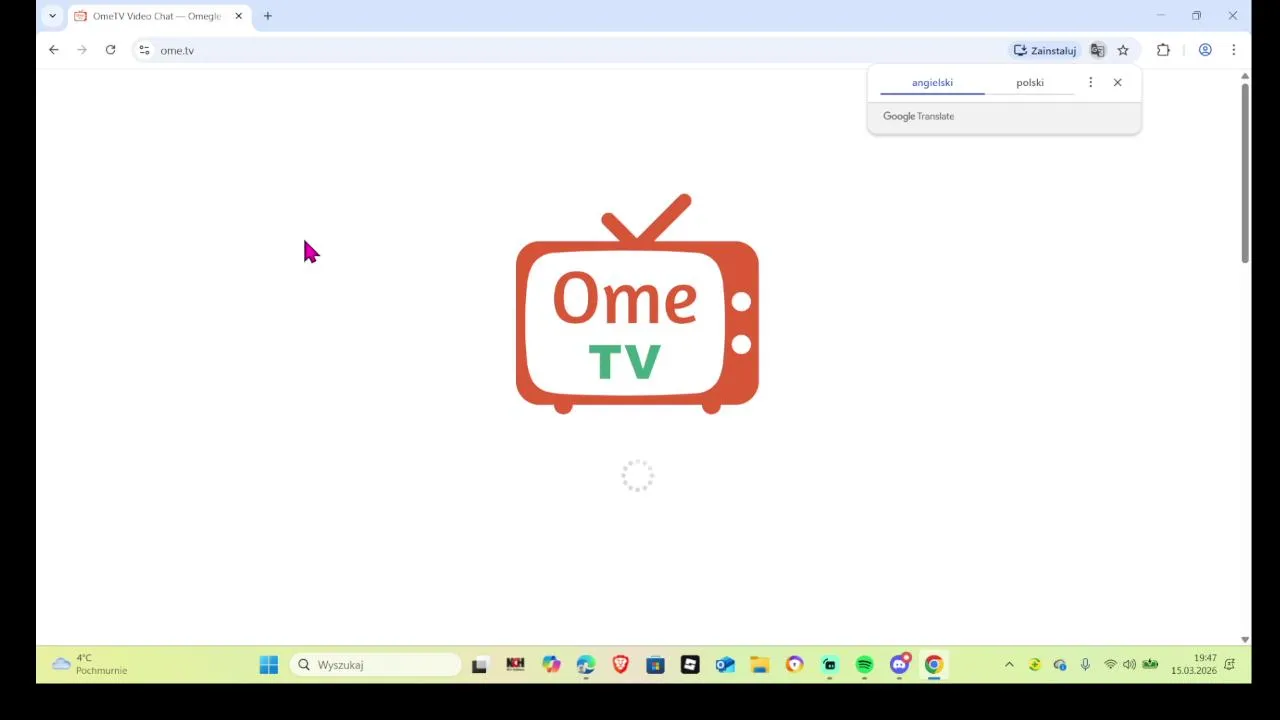1280x720 pixels.
Task: Click the OmeTV logo
Action: [637, 304]
